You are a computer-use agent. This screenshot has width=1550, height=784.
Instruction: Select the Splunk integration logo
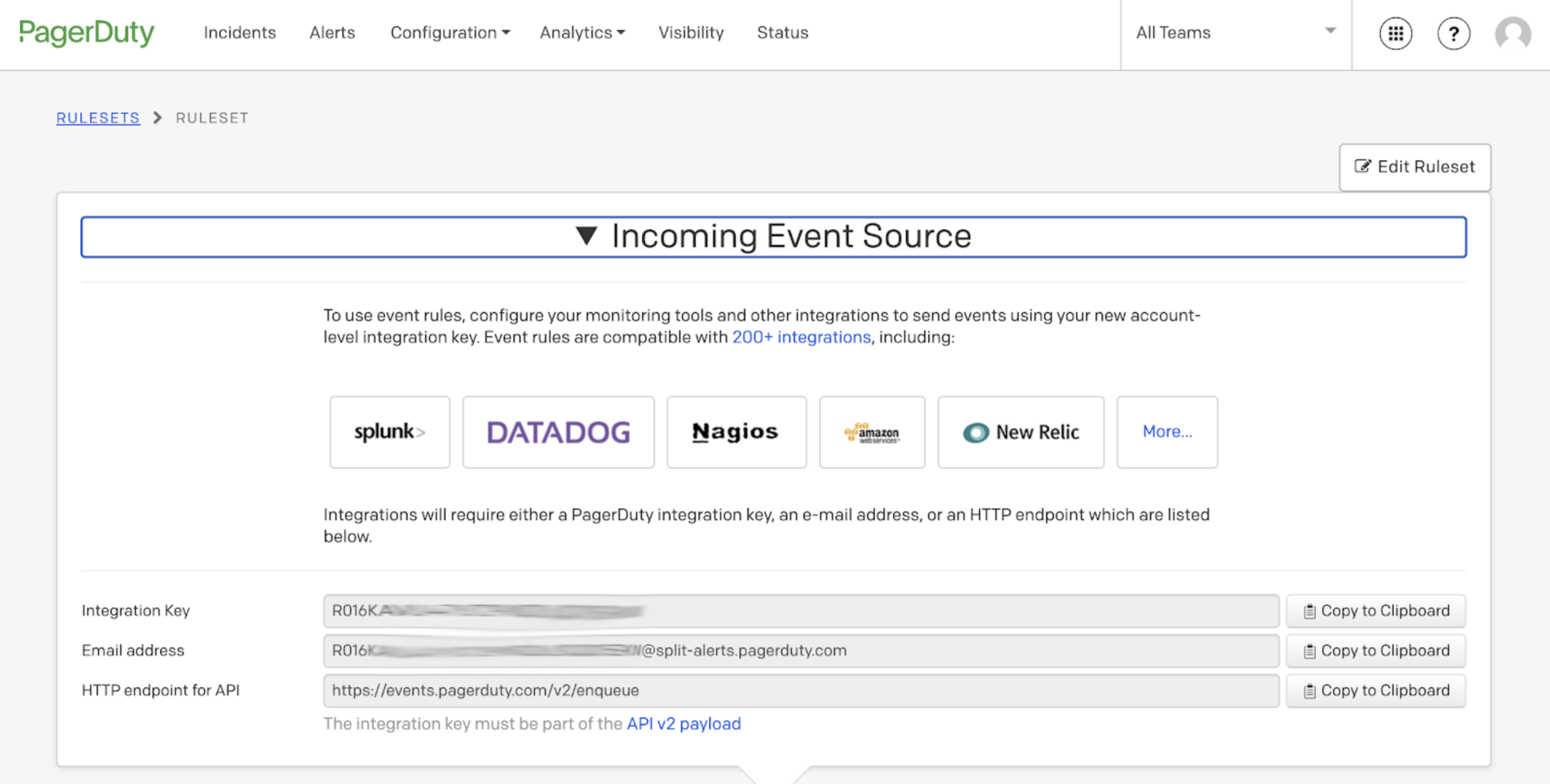point(390,431)
